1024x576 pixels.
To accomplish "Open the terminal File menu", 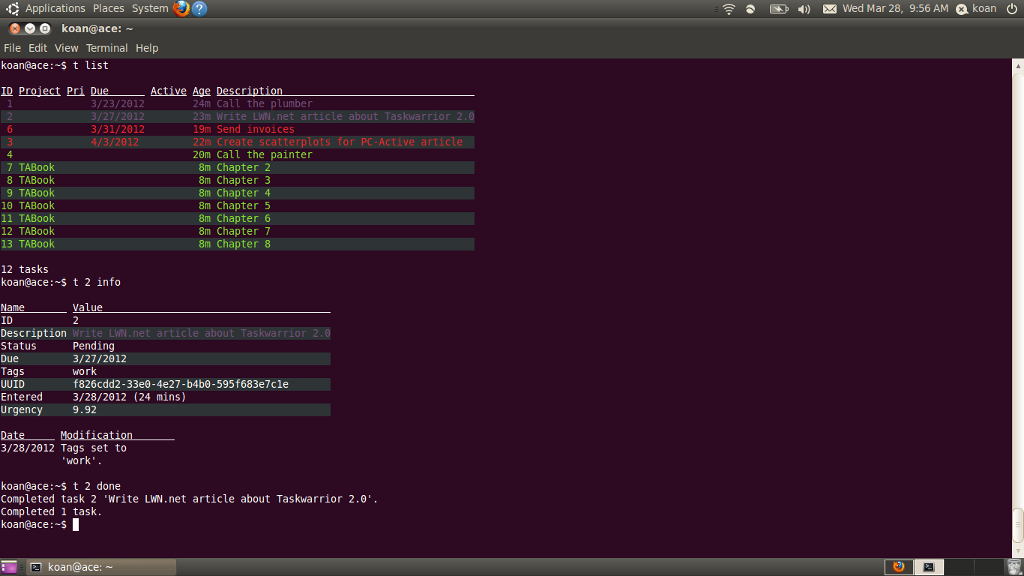I will tap(12, 48).
